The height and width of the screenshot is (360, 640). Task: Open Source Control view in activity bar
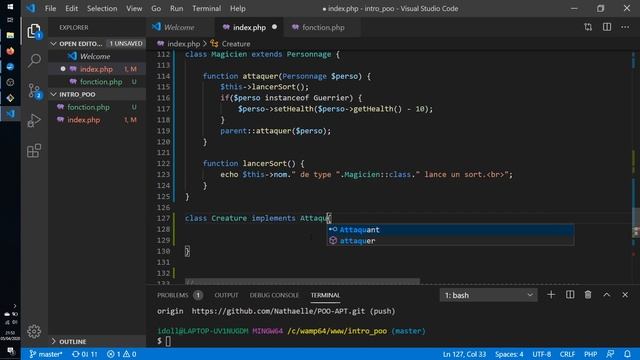[34, 91]
